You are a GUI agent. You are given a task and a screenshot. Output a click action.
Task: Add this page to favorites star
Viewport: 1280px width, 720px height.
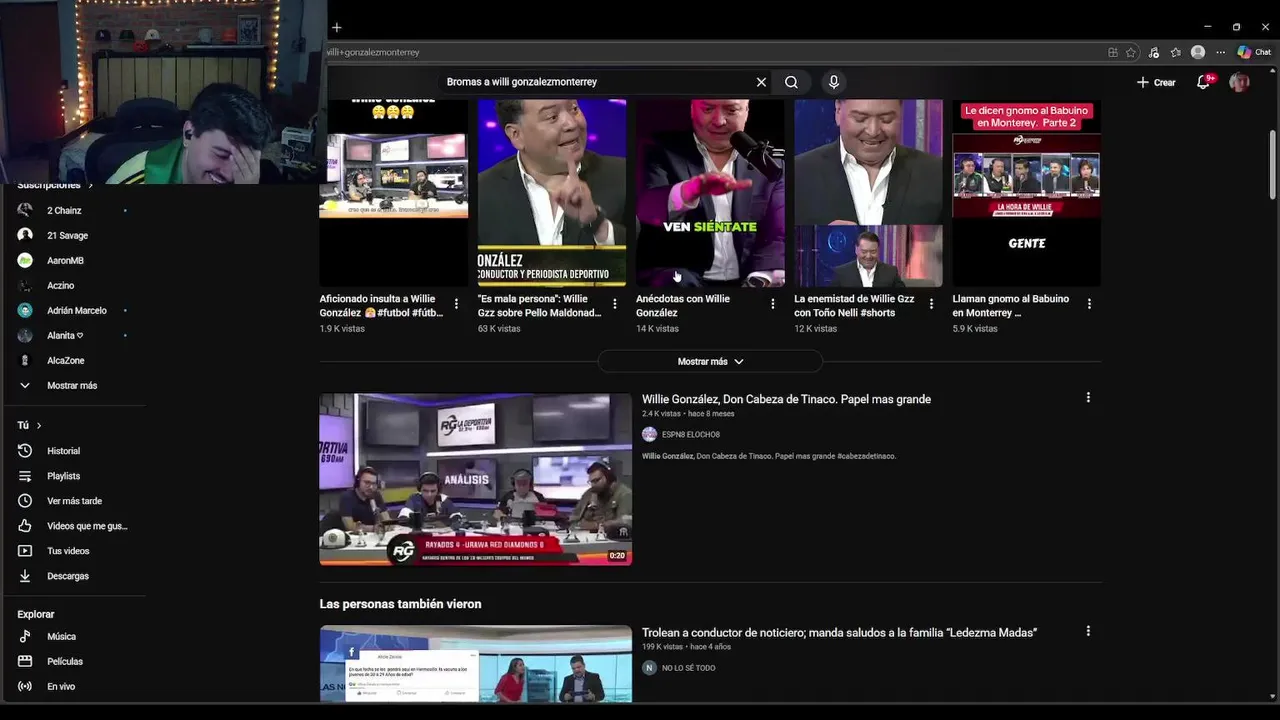tap(1131, 52)
